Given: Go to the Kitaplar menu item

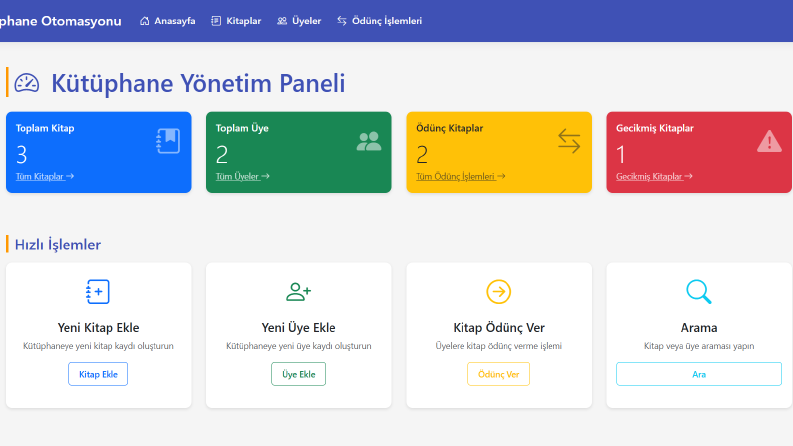Looking at the screenshot, I should pyautogui.click(x=236, y=21).
